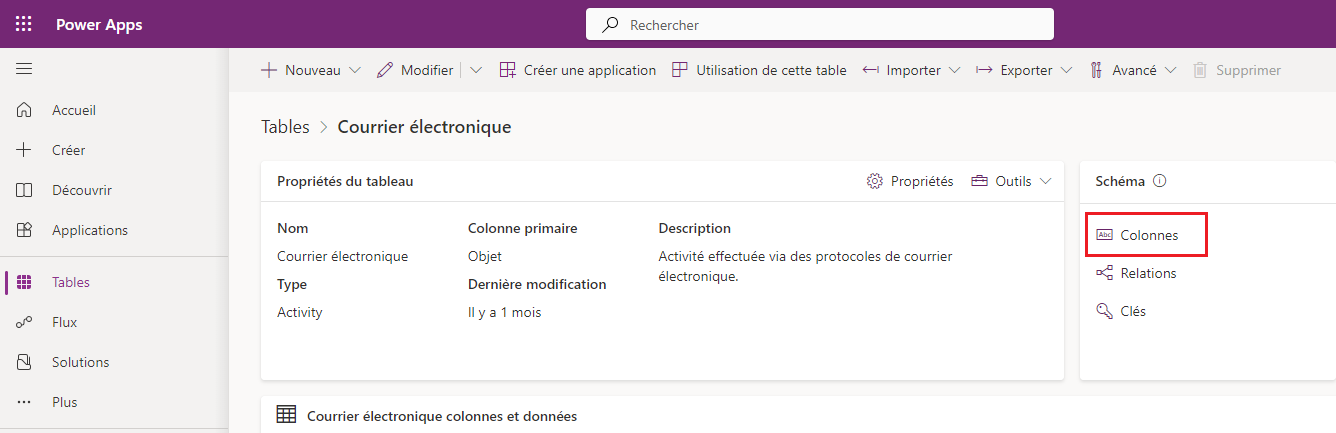Open the Accueil navigation item
Image resolution: width=1336 pixels, height=433 pixels.
114,110
